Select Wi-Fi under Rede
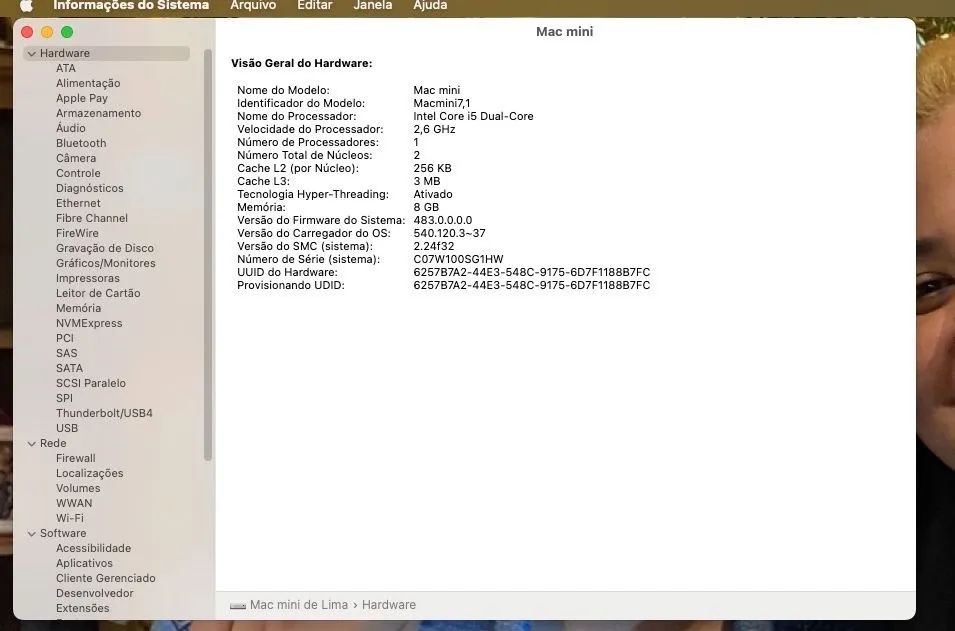The image size is (955, 631). point(70,518)
